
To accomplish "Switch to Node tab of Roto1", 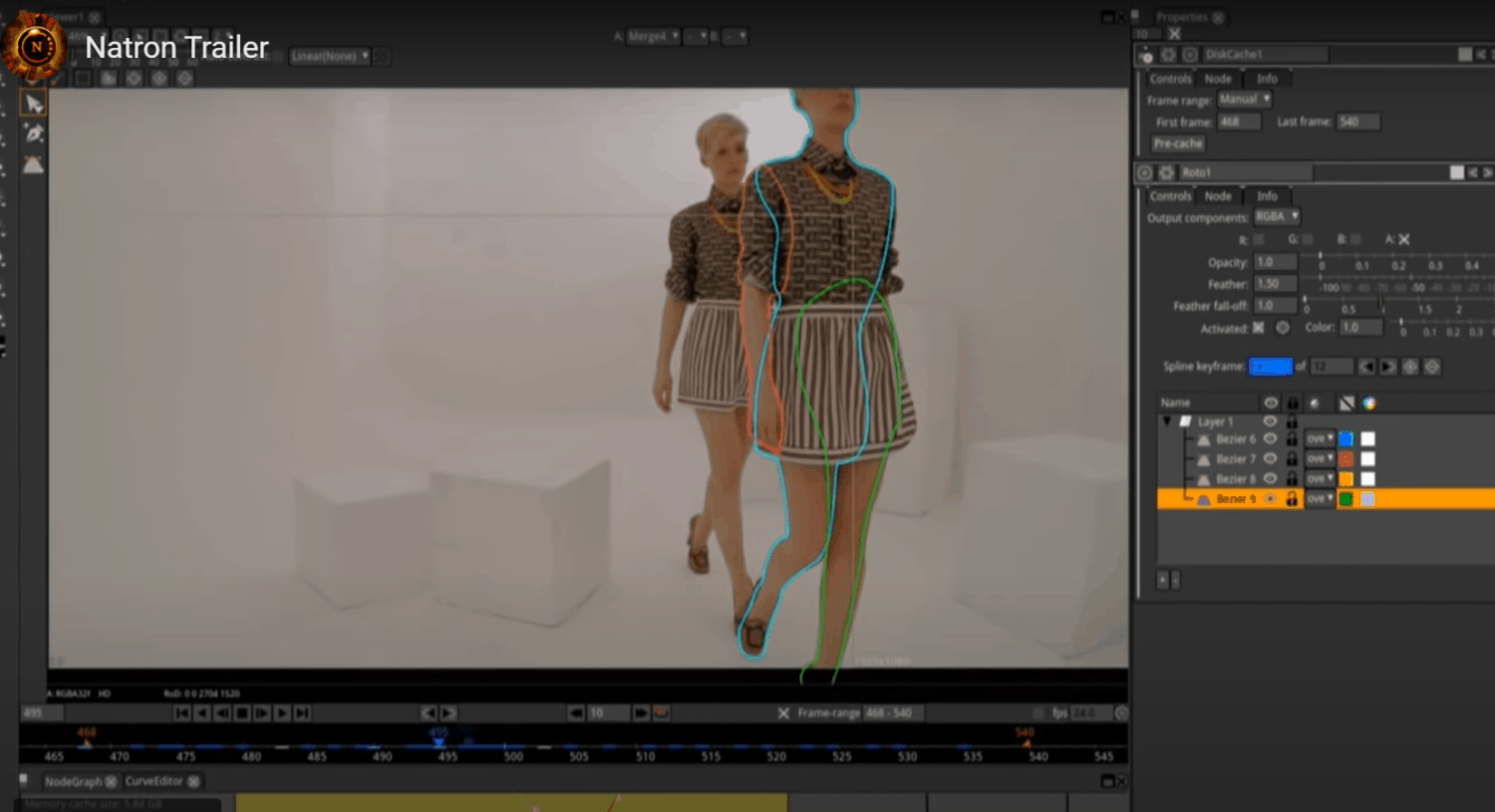I will pos(1218,196).
